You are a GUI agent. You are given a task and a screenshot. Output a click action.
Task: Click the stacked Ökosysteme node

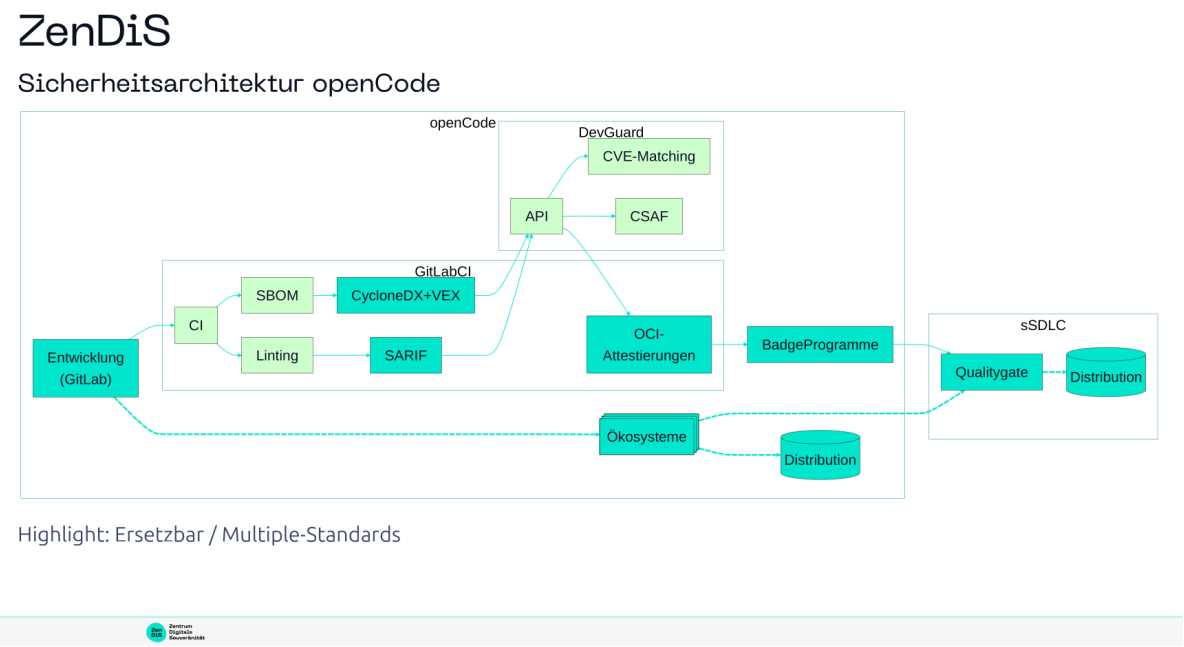(647, 436)
